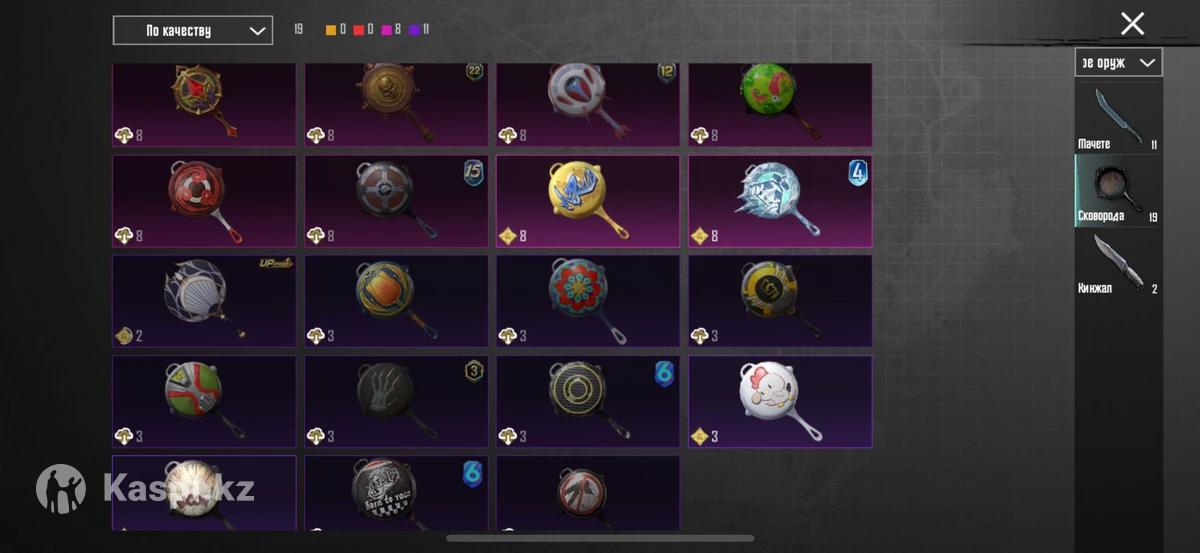The image size is (1200, 553).
Task: Click the pink quality count indicator
Action: click(390, 30)
